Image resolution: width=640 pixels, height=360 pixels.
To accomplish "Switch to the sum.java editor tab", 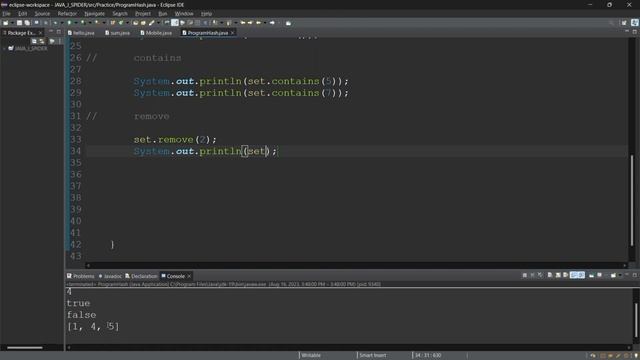I will (118, 33).
